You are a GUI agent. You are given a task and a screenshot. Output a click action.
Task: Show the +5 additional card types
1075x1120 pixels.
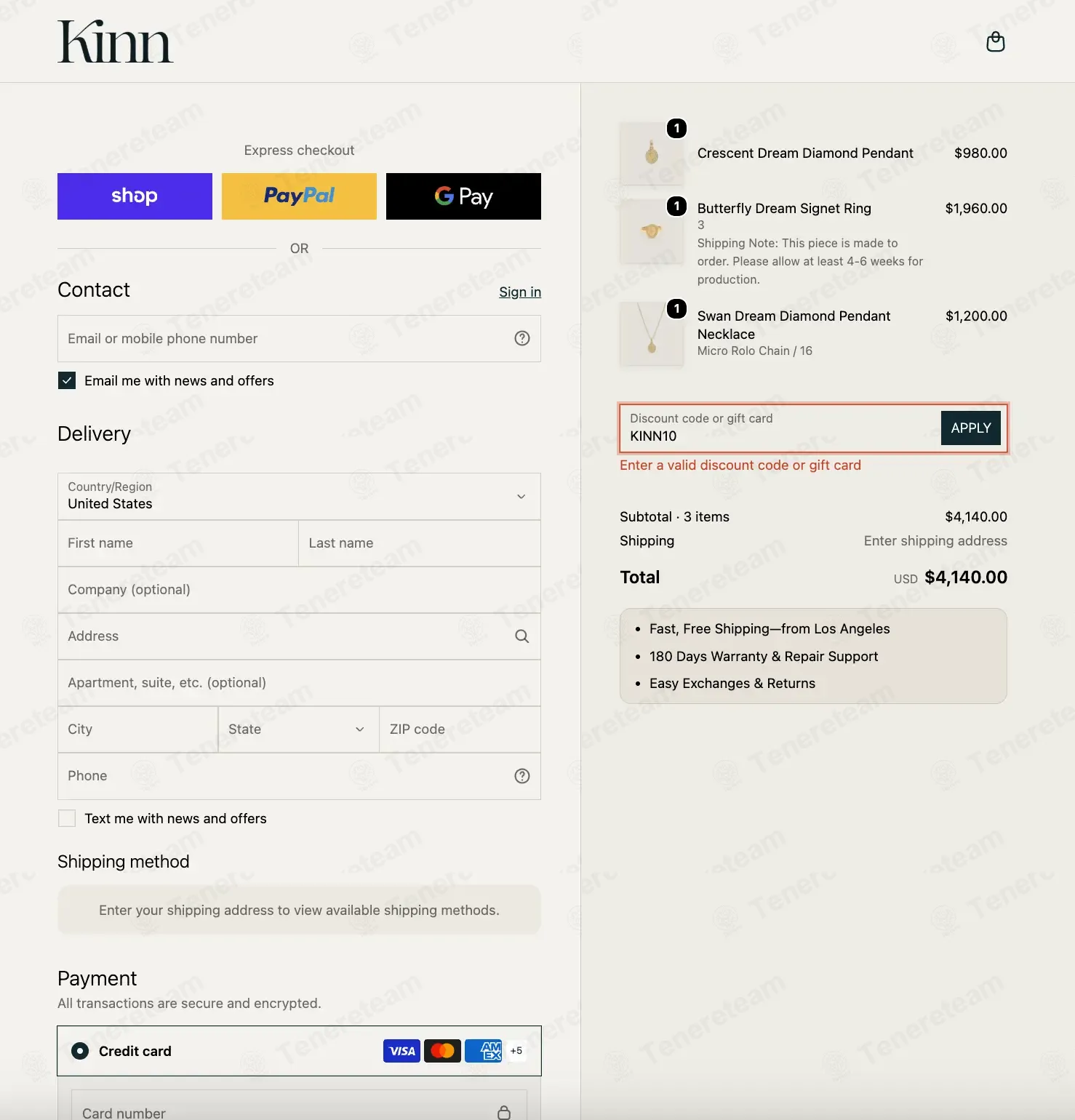click(x=516, y=1051)
